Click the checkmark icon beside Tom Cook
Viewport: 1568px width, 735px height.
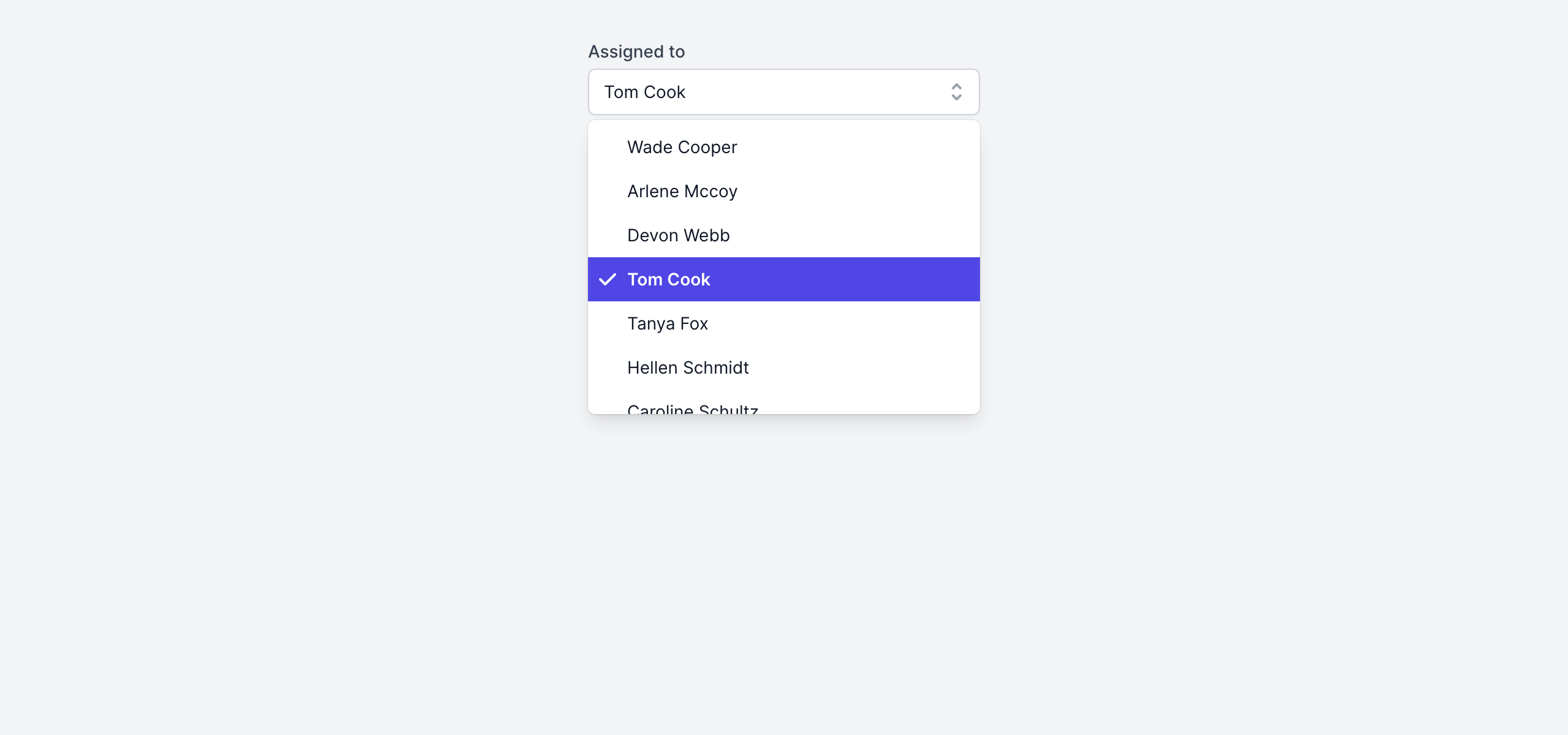coord(607,279)
